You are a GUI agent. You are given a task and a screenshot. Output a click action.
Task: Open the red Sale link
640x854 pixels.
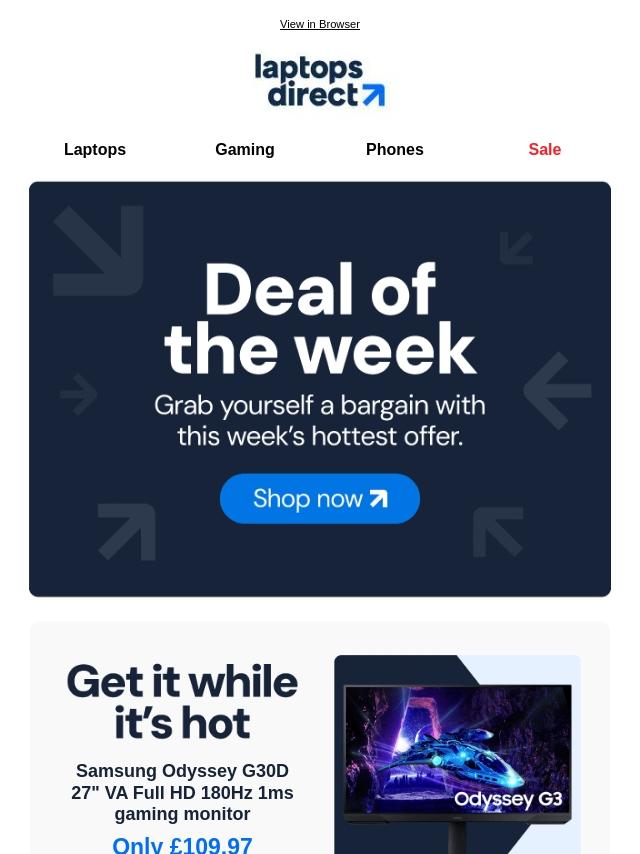coord(545,149)
